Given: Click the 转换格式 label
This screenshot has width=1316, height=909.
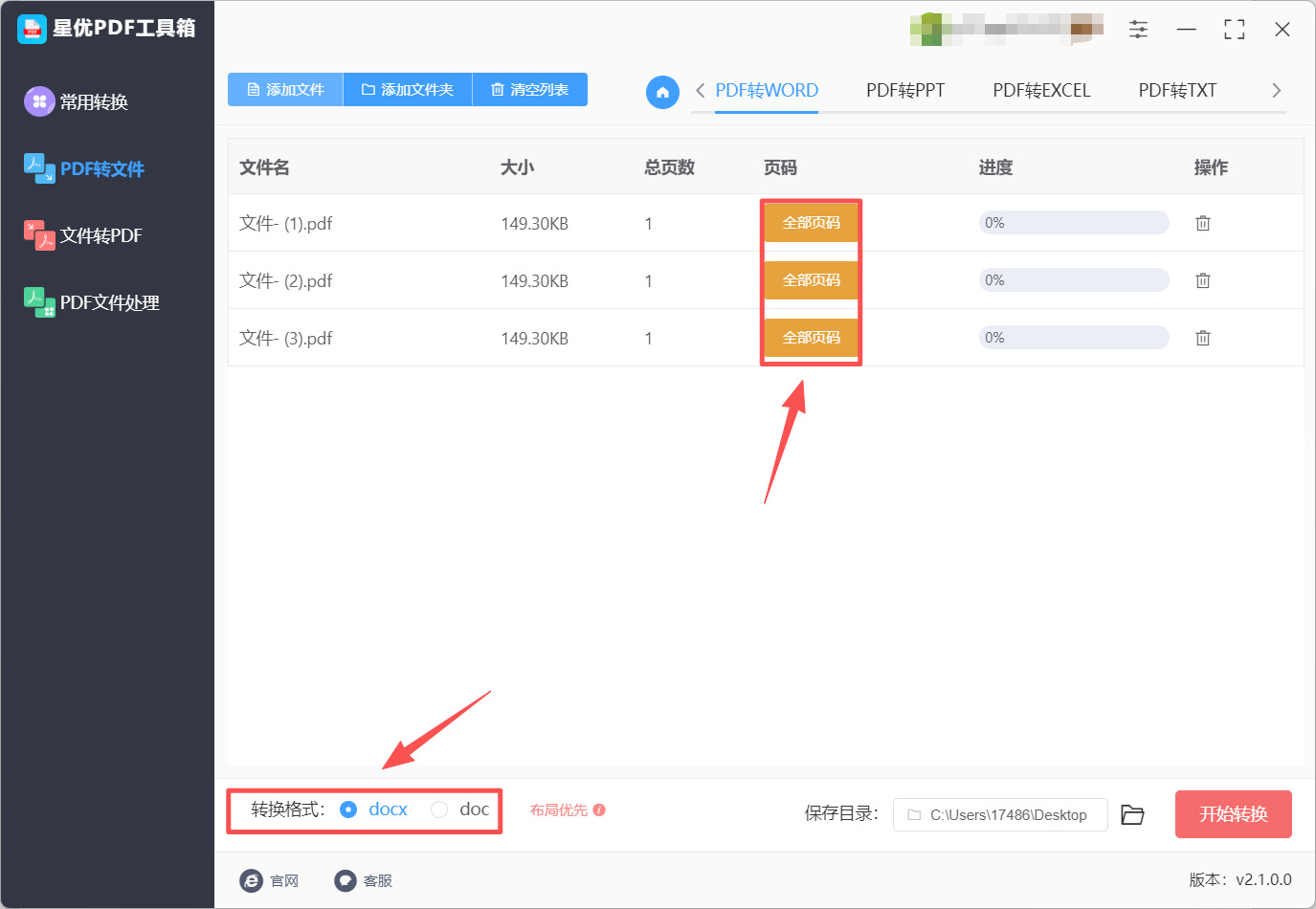Looking at the screenshot, I should 288,809.
